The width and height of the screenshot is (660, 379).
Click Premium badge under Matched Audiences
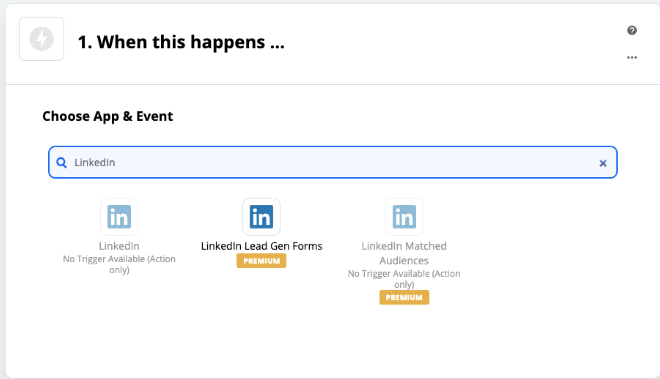[x=404, y=297]
